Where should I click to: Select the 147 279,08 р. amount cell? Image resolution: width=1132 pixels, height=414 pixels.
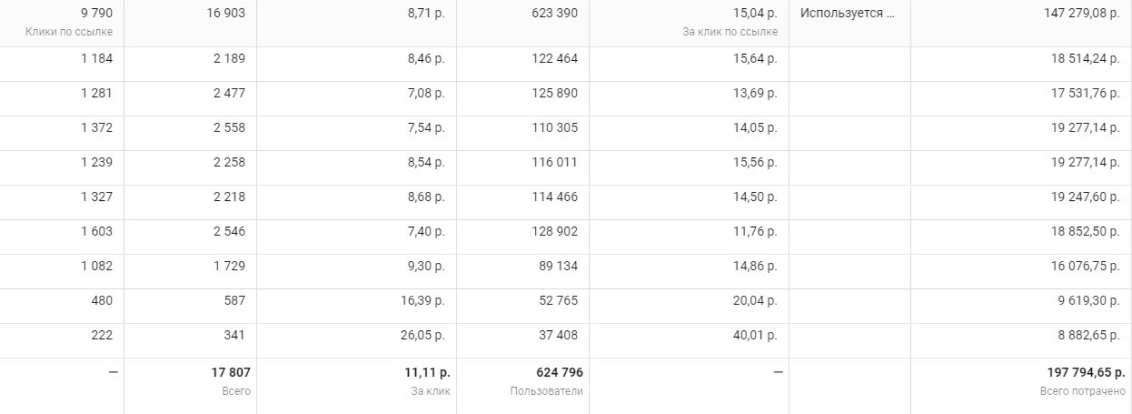coord(1084,12)
